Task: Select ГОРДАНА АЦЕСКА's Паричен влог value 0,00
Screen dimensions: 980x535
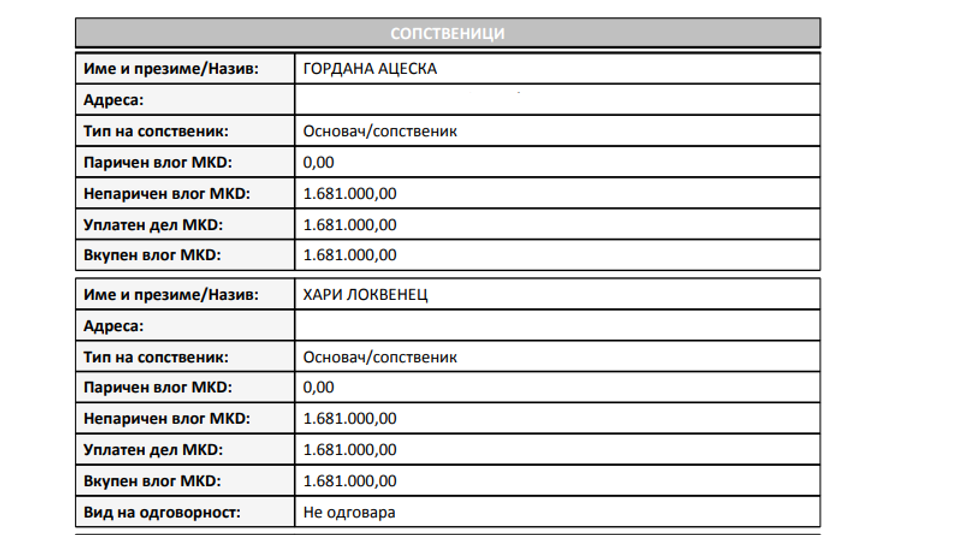Action: 319,162
